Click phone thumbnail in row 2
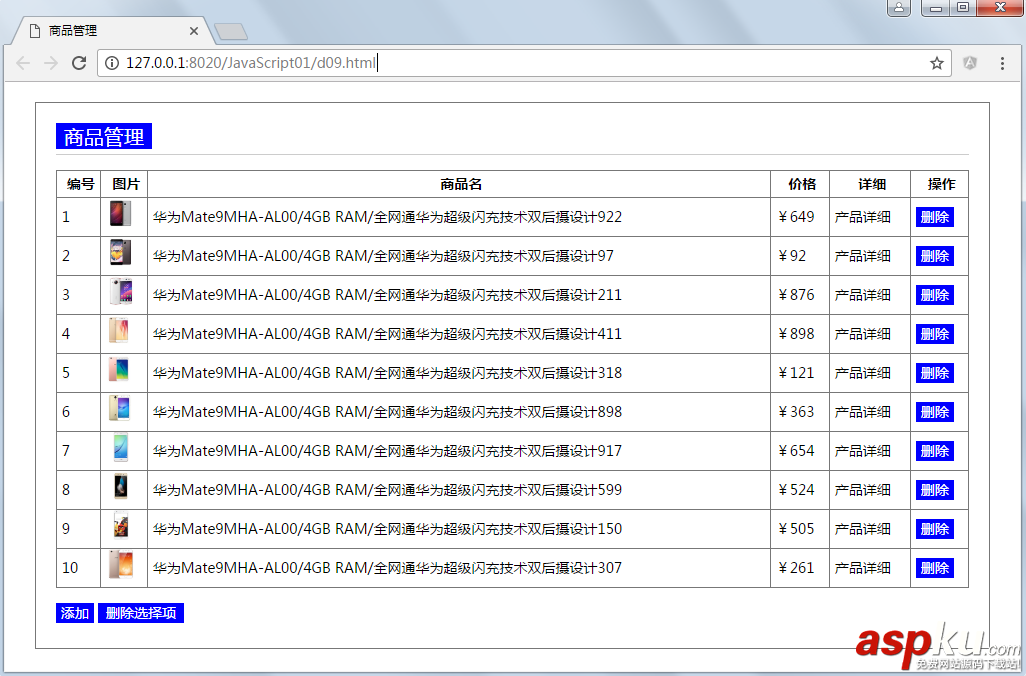1026x676 pixels. pyautogui.click(x=120, y=253)
